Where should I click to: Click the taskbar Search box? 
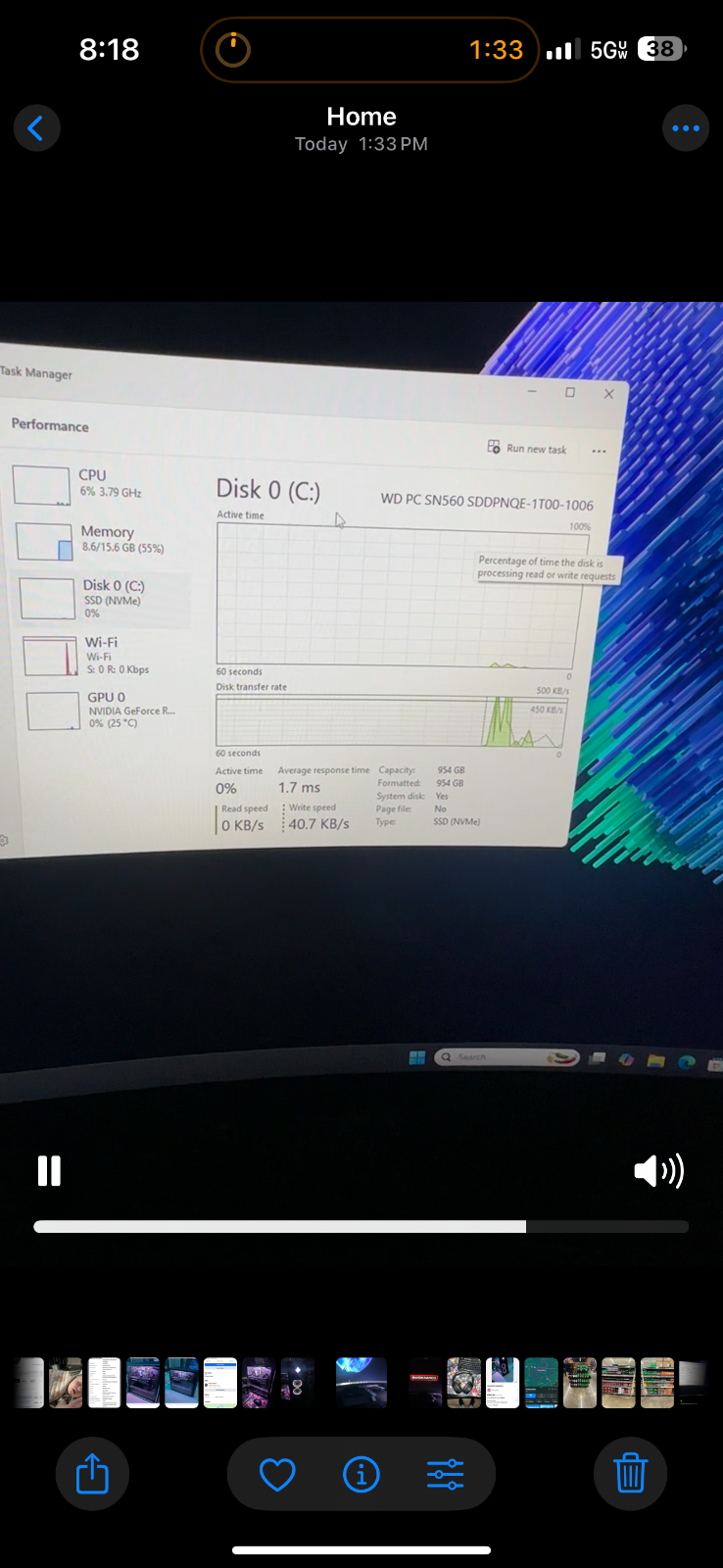(507, 1057)
